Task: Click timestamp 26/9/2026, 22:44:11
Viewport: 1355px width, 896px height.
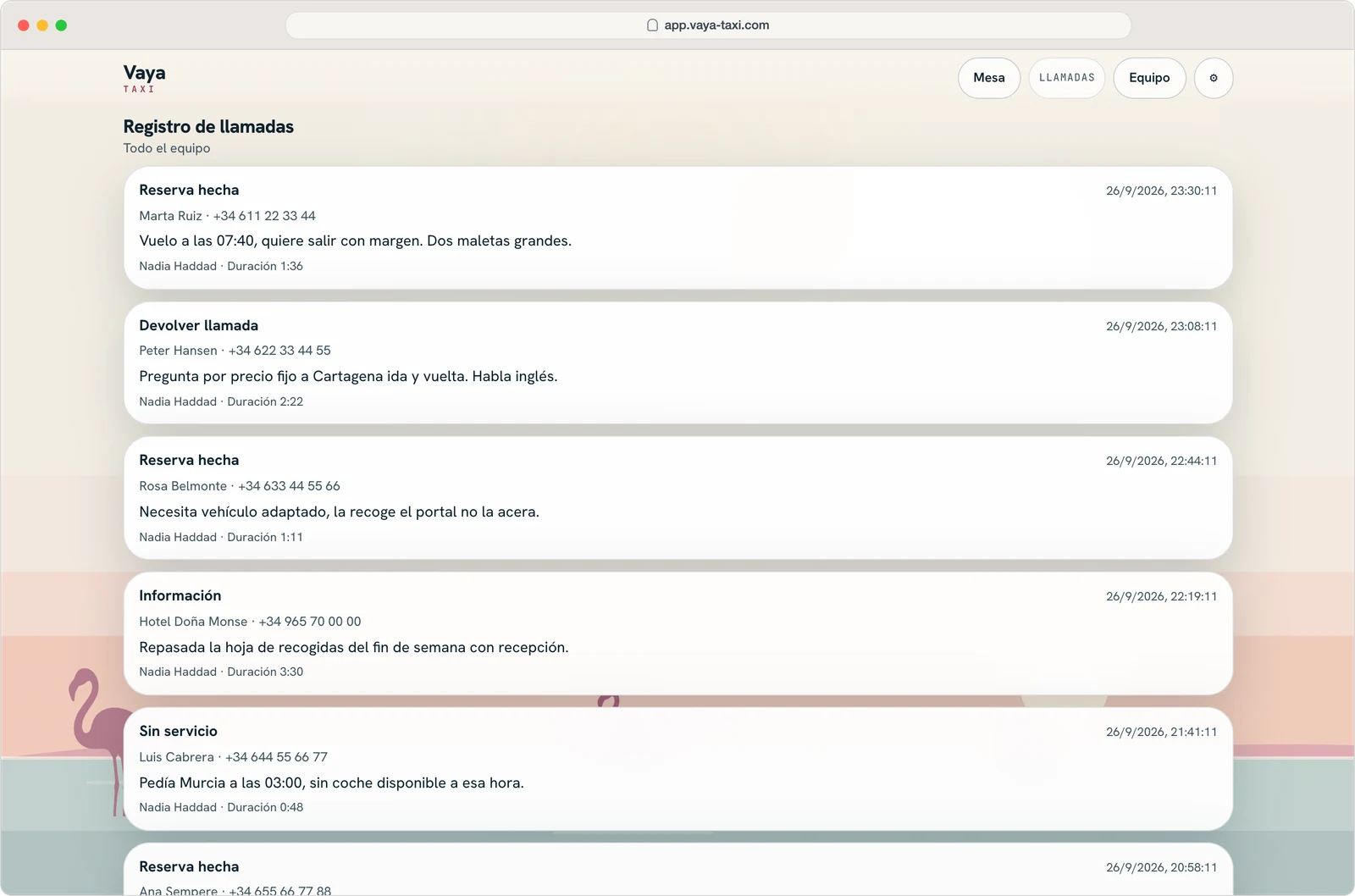Action: [x=1161, y=462]
